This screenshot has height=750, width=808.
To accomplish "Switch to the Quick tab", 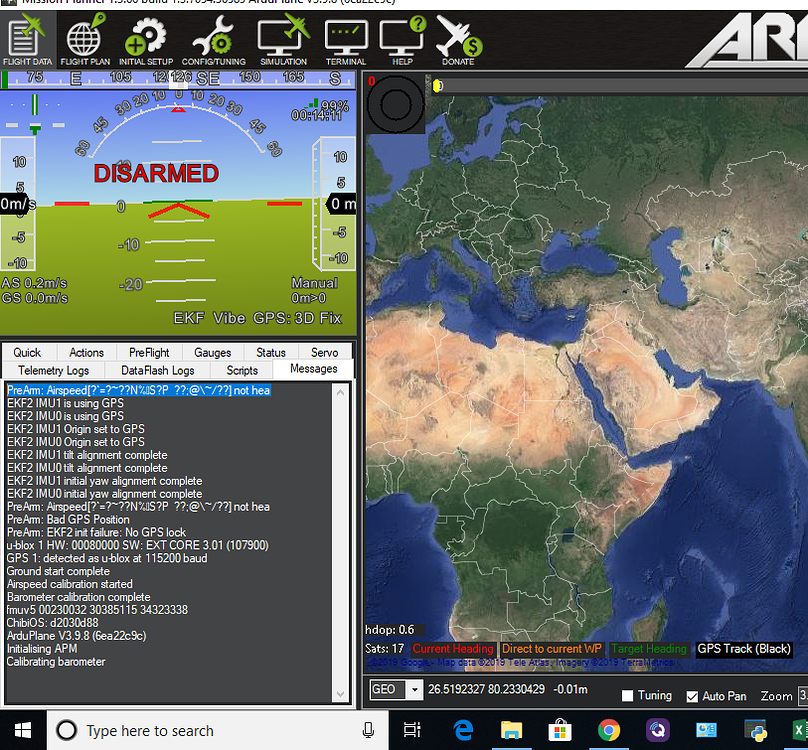I will [x=28, y=352].
